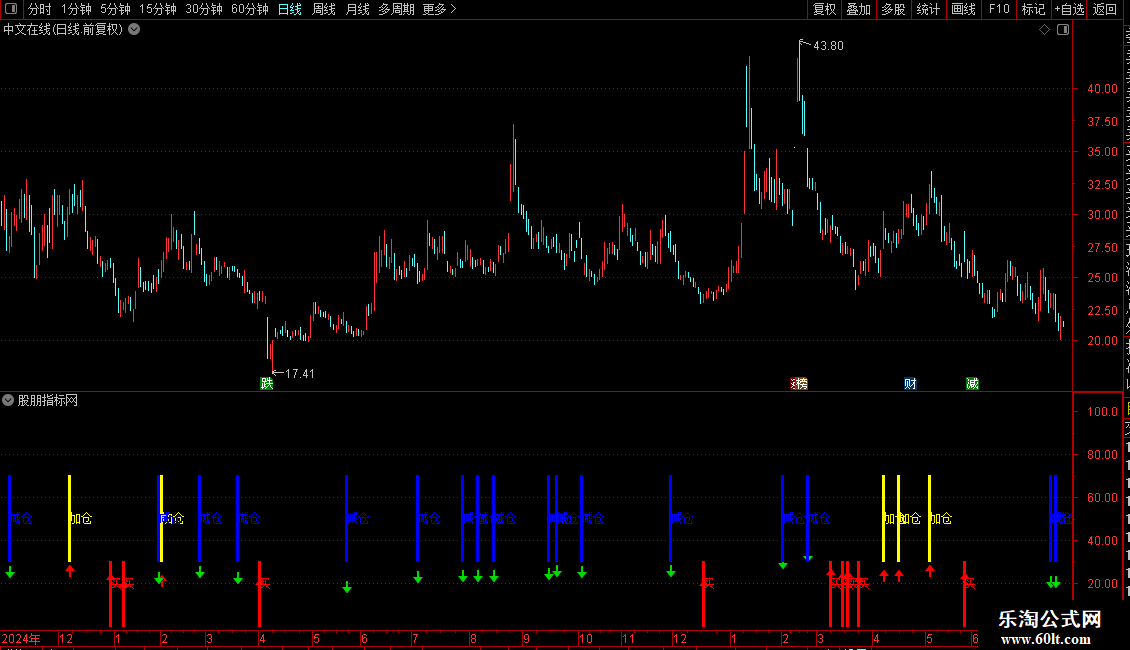Toggle the right info panel icon
Viewport: 1130px width, 650px height.
[1063, 30]
